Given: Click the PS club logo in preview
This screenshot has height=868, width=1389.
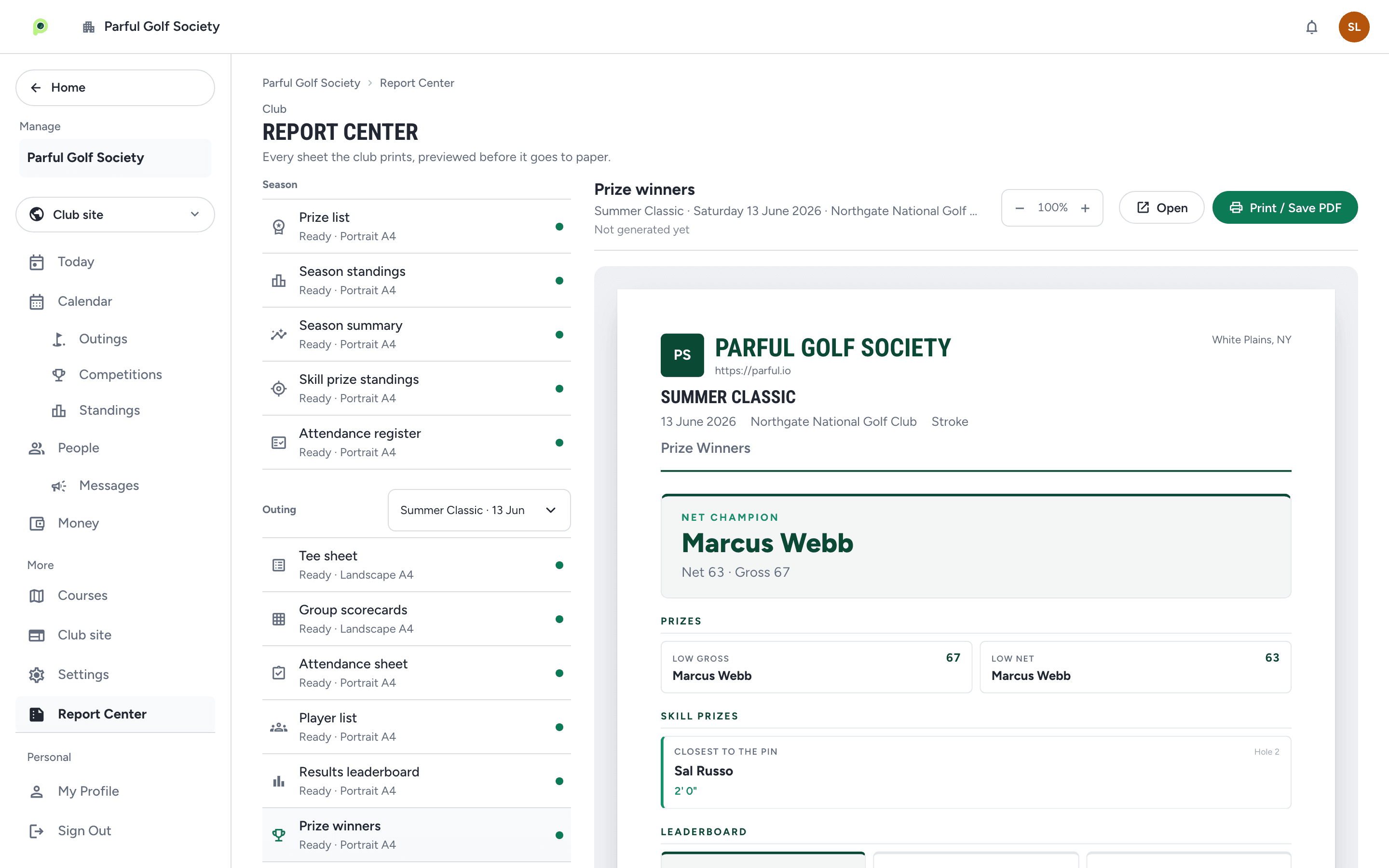Looking at the screenshot, I should (x=682, y=355).
